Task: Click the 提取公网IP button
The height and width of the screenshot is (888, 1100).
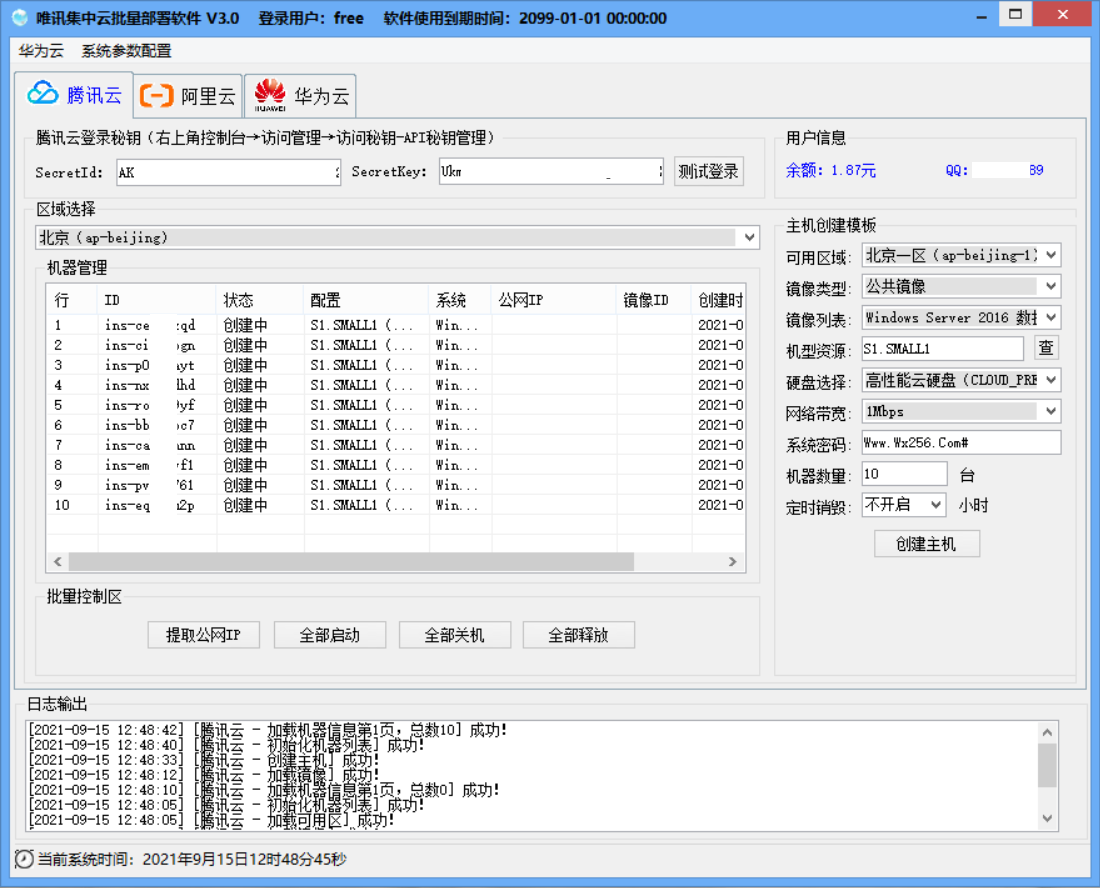Action: [203, 635]
